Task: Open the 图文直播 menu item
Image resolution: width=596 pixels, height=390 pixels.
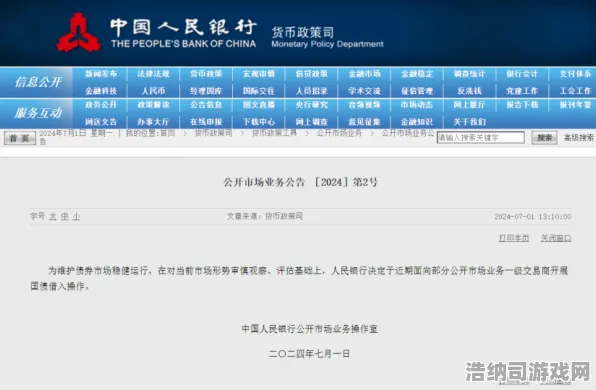Action: (259, 105)
